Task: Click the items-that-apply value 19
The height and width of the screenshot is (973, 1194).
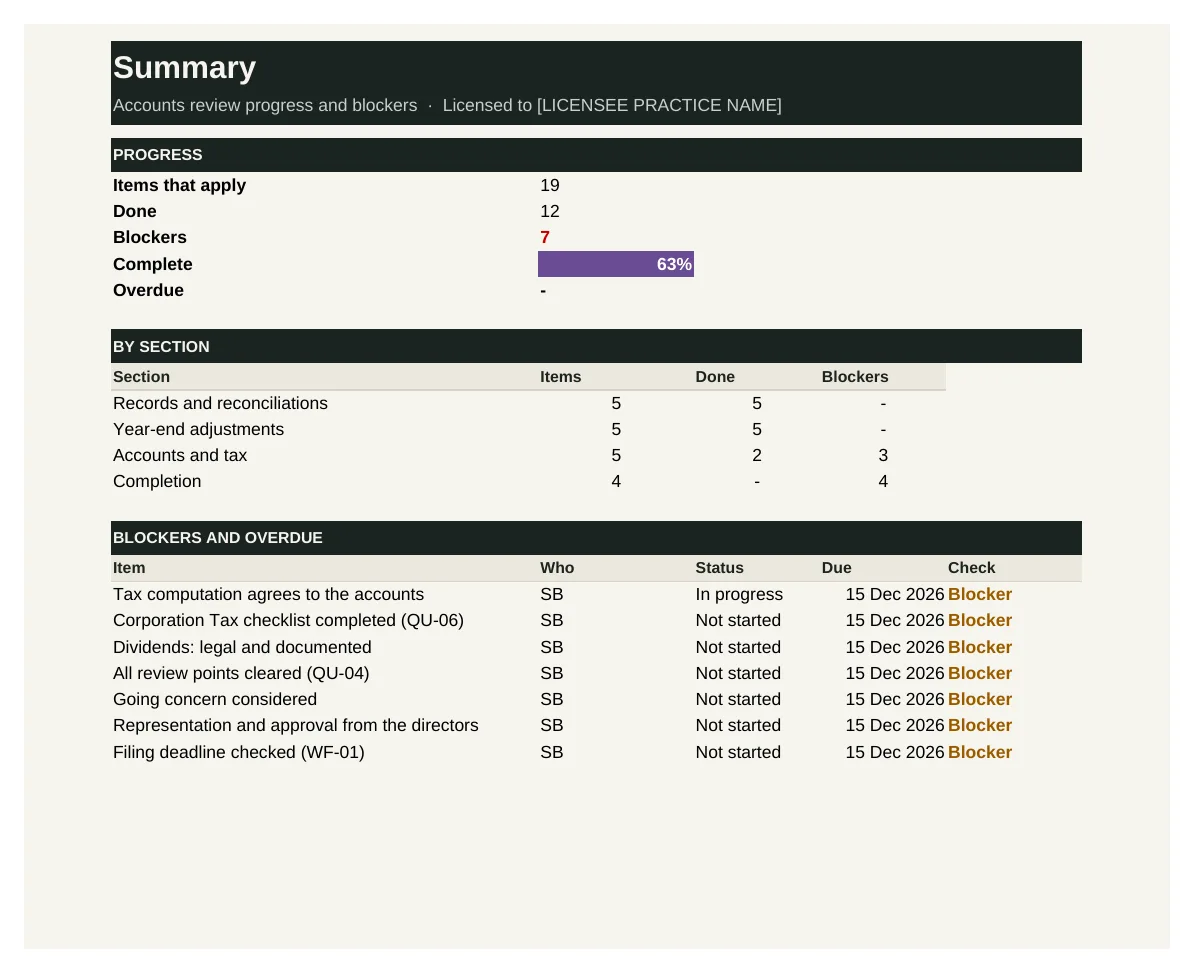Action: tap(550, 186)
